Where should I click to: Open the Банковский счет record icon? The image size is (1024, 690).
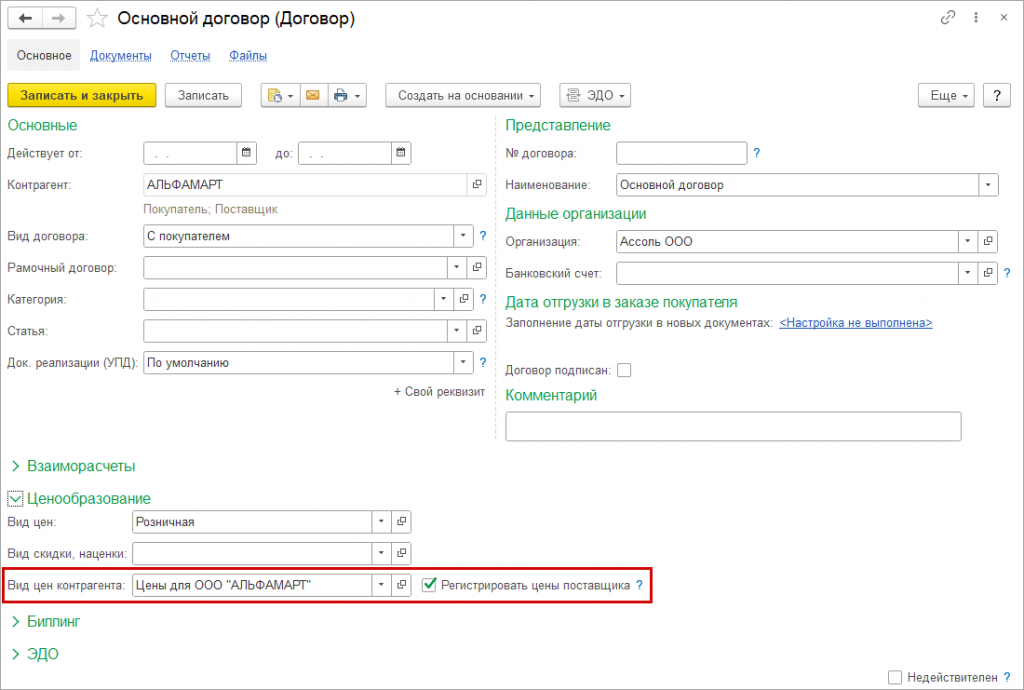coord(988,273)
